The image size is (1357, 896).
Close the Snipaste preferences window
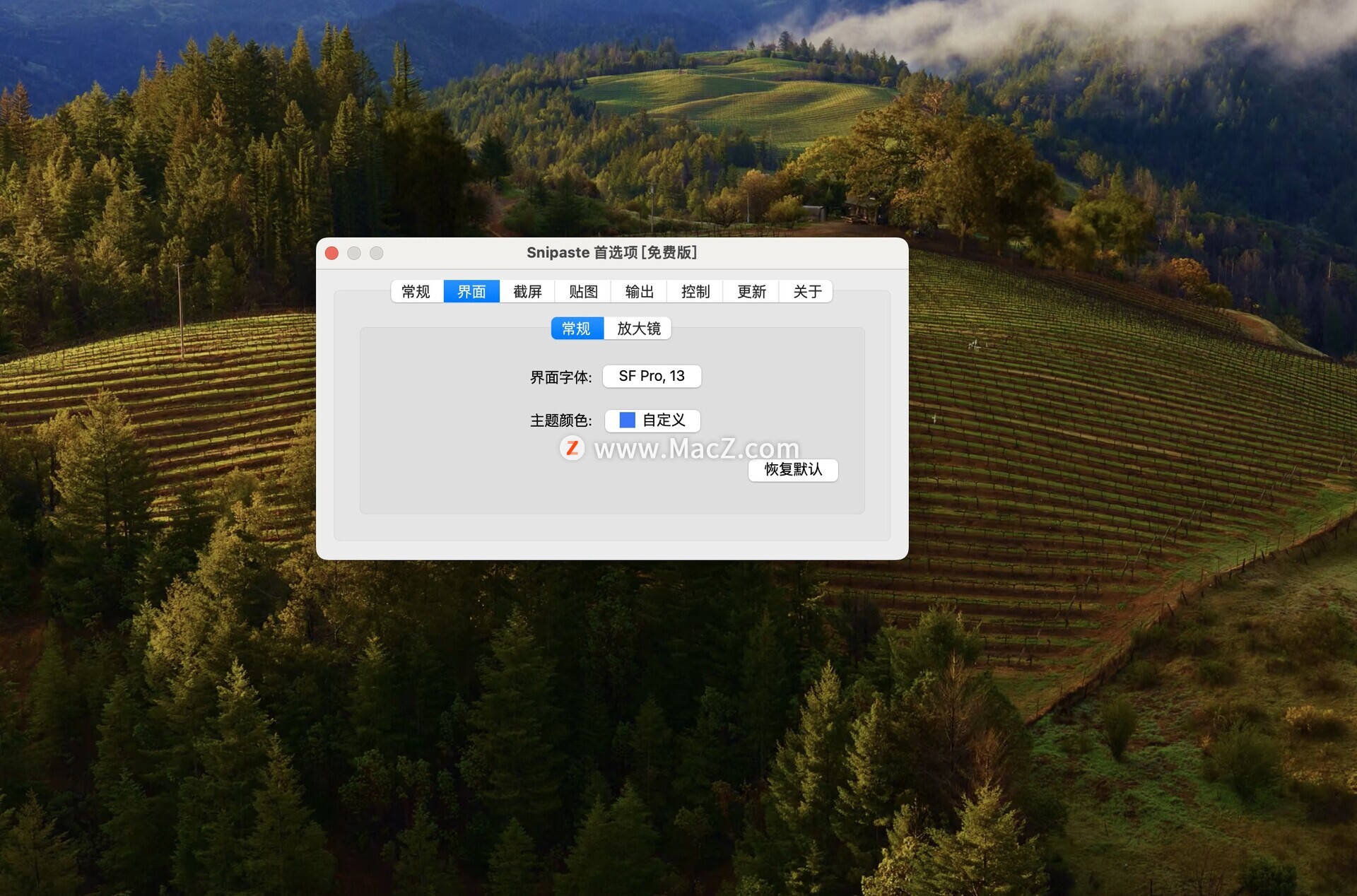pyautogui.click(x=331, y=253)
